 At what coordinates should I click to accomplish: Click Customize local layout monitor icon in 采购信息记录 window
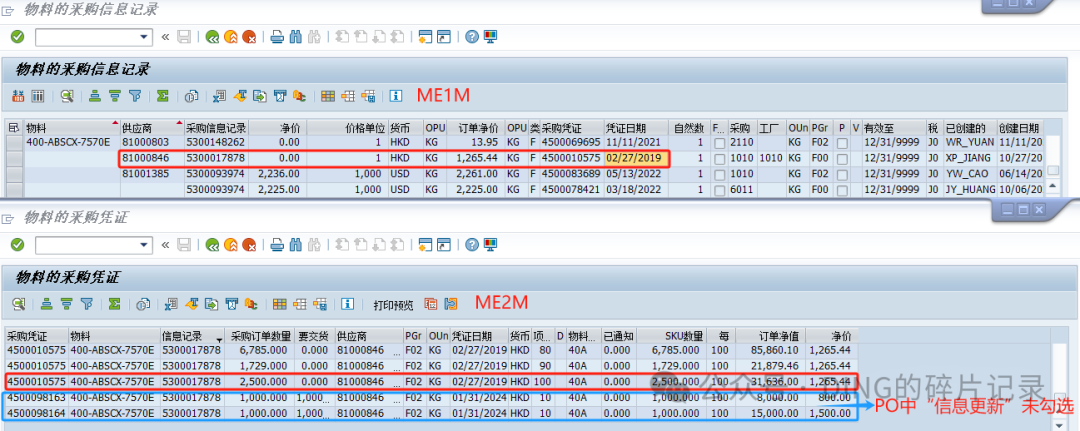tap(490, 36)
